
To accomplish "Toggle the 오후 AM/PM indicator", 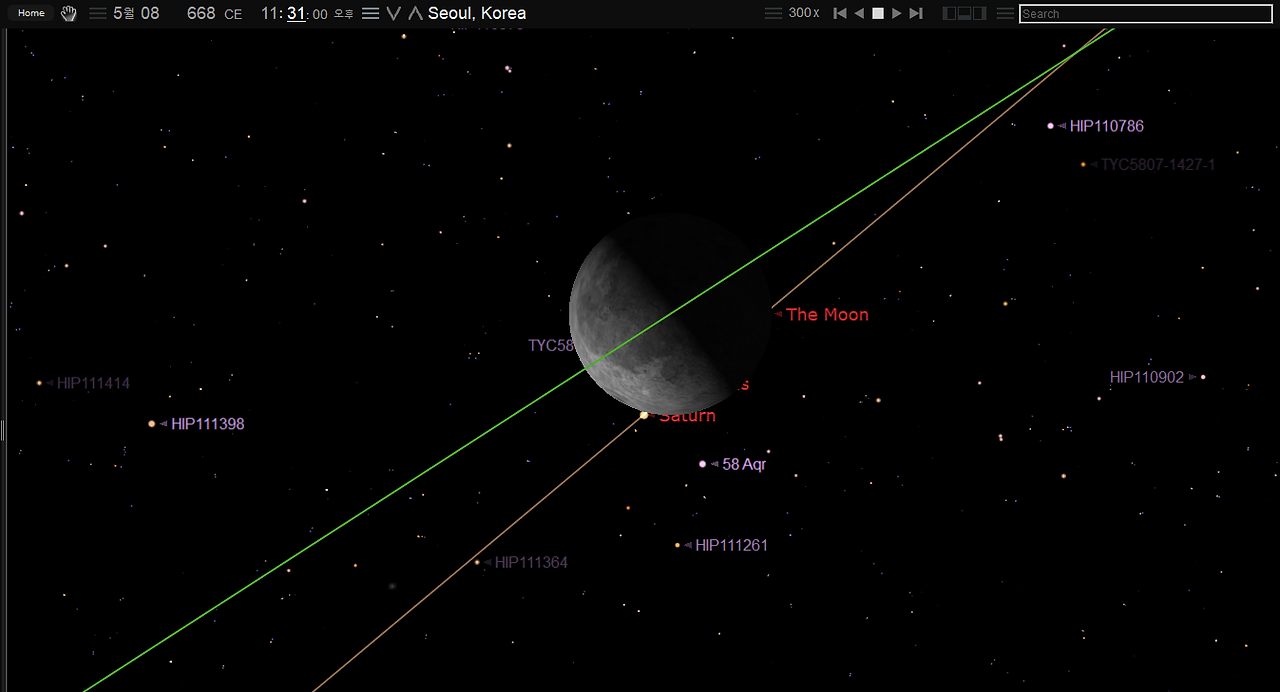I will 343,14.
